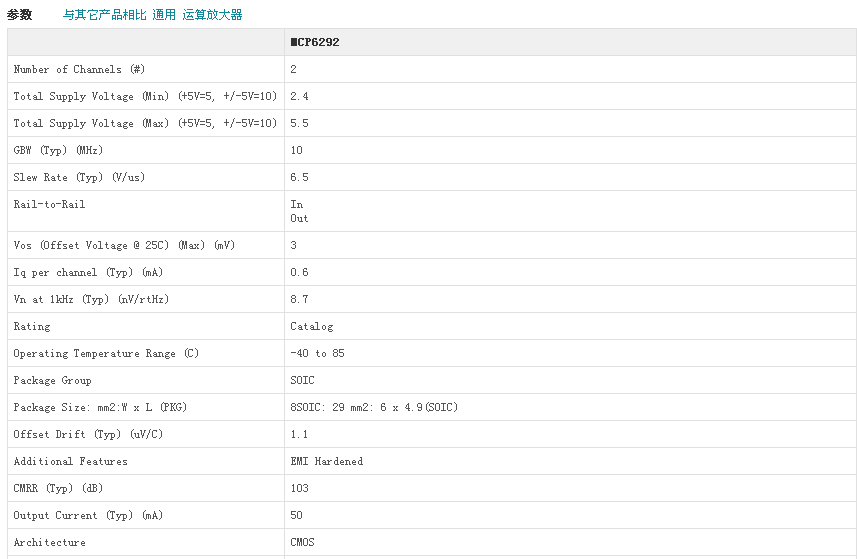Click the Slew Rate value 6.5

[299, 178]
